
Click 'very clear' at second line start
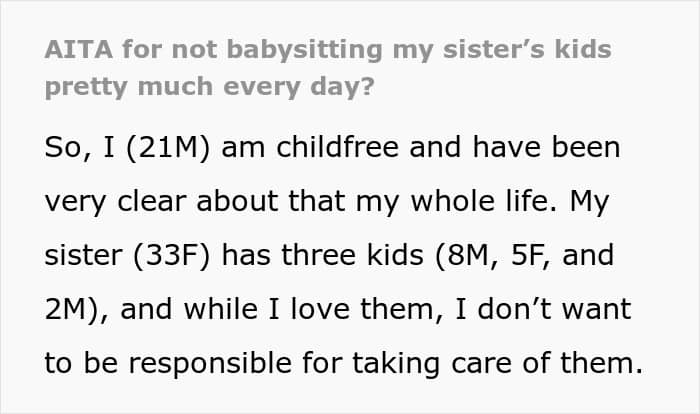[115, 202]
